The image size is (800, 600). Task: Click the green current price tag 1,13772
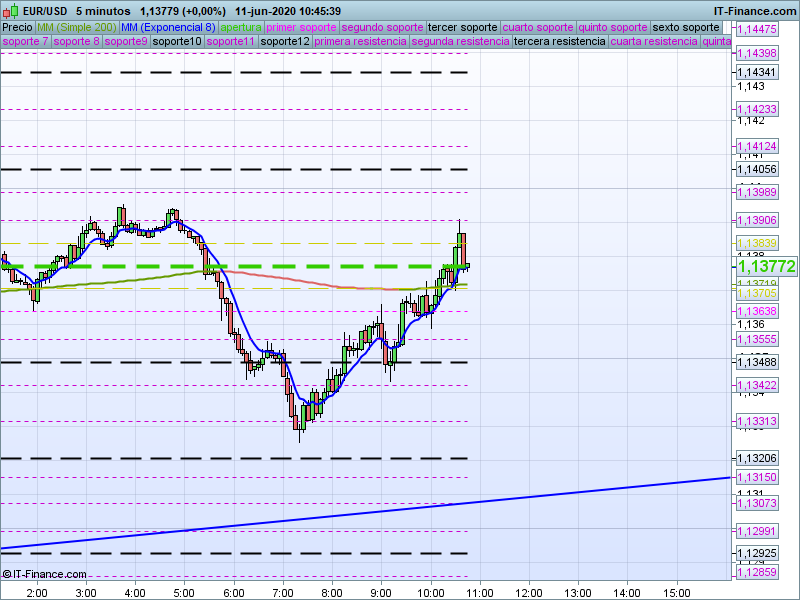[x=766, y=266]
